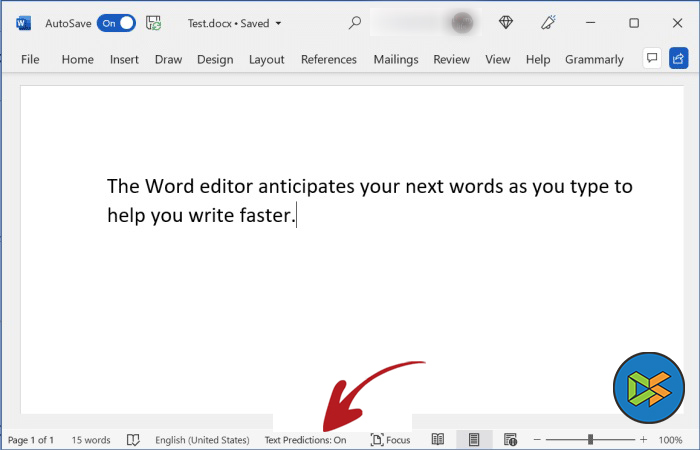
Task: Switch to the References tab
Action: click(328, 59)
